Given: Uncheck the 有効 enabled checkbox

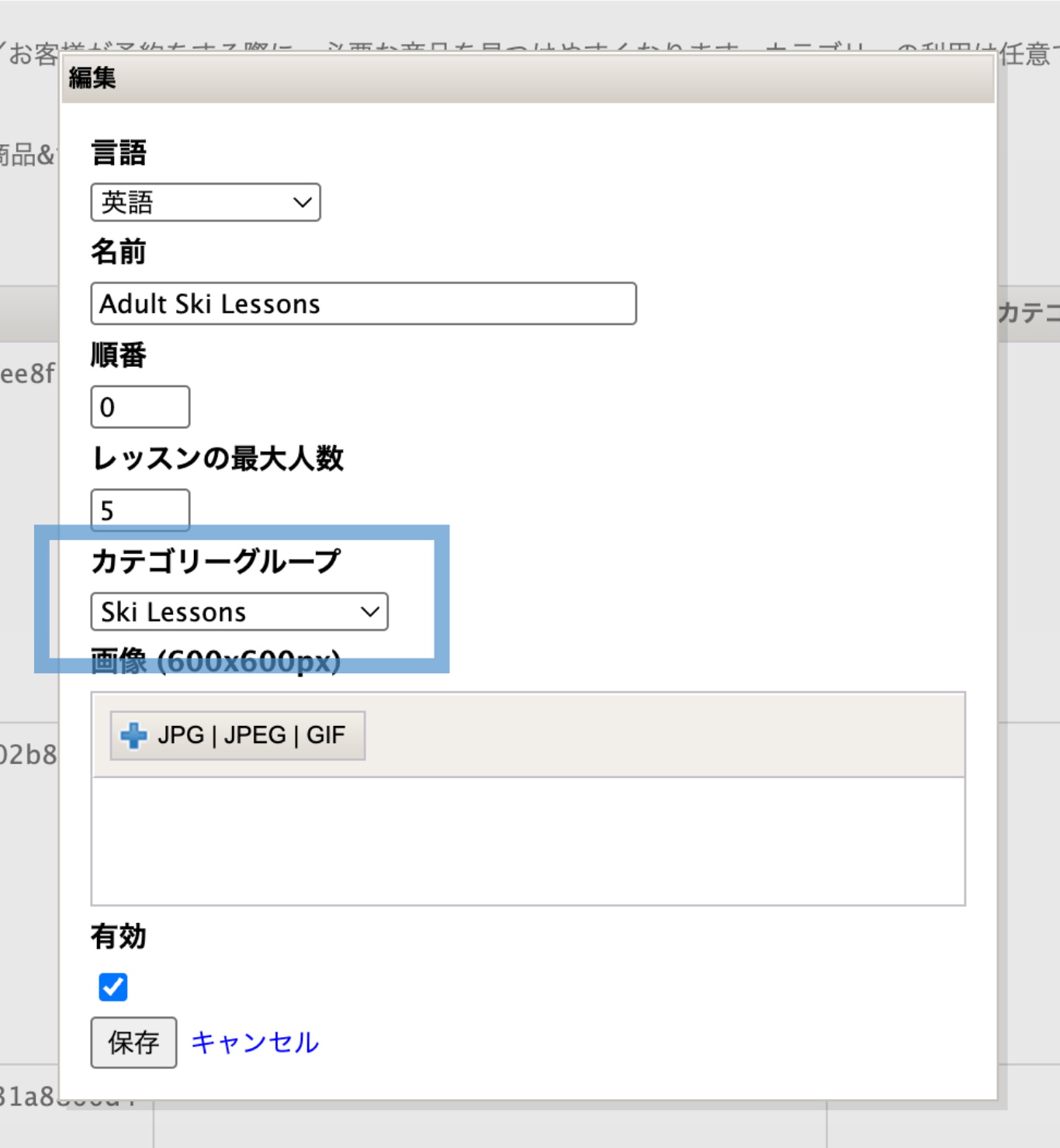Looking at the screenshot, I should point(113,987).
